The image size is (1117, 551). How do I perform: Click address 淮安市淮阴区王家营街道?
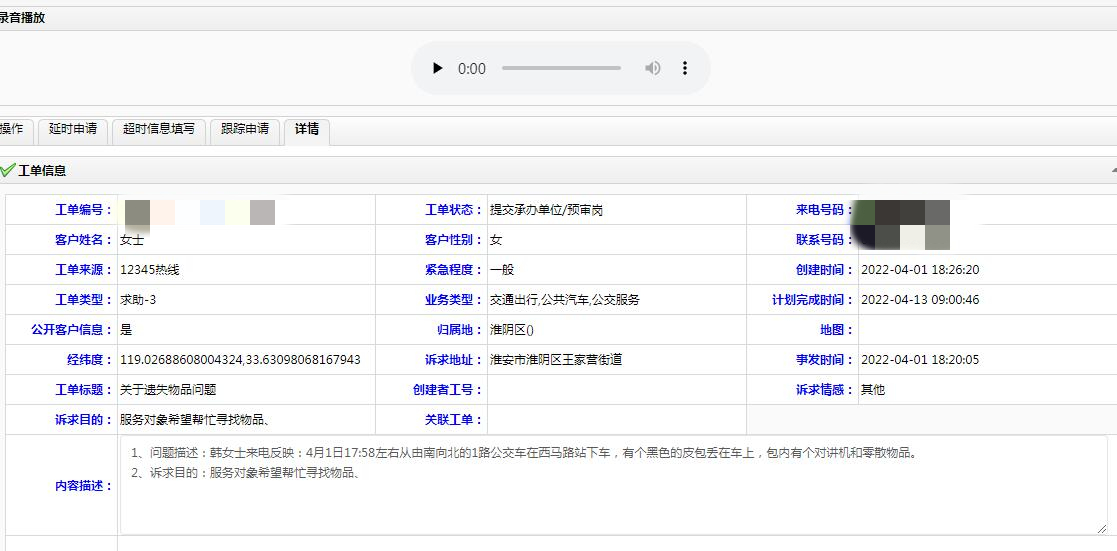(556, 360)
